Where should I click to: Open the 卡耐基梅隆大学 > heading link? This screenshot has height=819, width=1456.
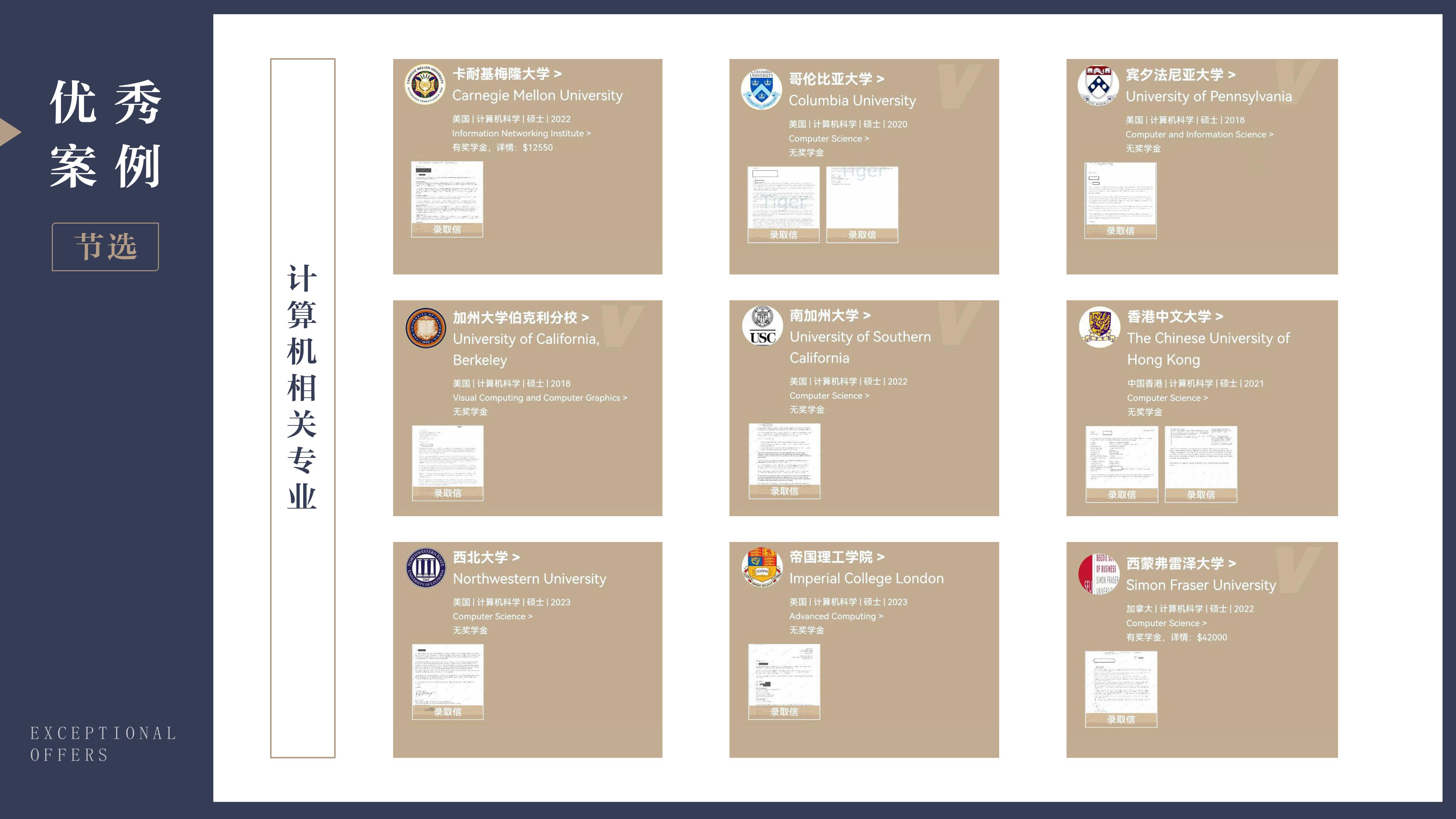pos(506,74)
